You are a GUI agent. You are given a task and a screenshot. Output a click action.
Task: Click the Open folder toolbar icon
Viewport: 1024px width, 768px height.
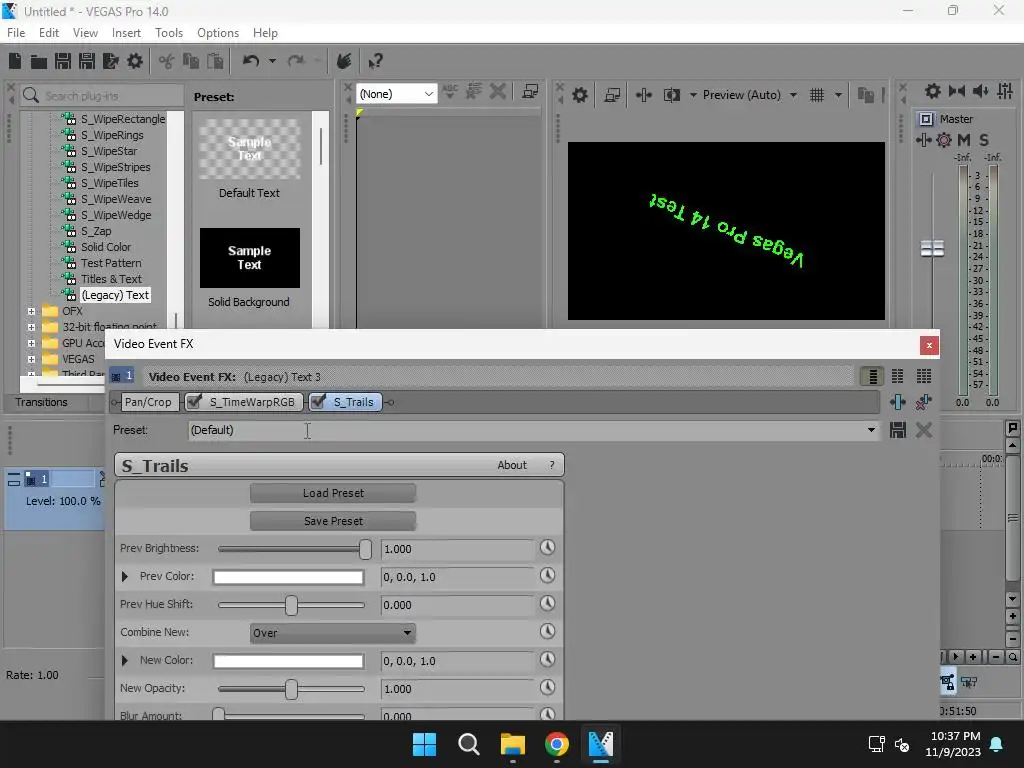pos(39,61)
